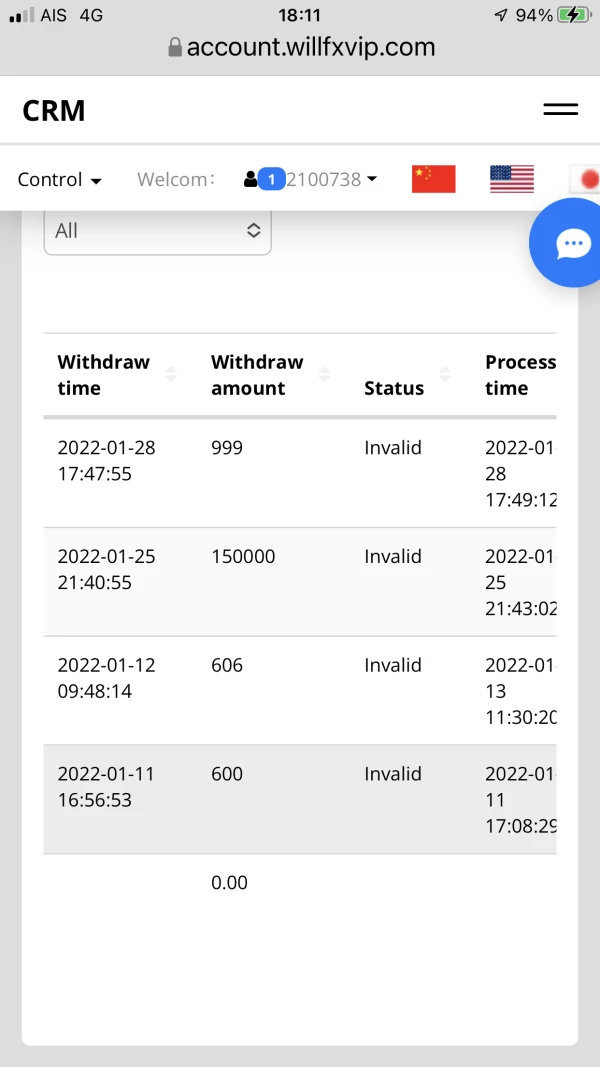Switch language using the Chinese flag
Screen dimensions: 600x1067
pyautogui.click(x=433, y=179)
